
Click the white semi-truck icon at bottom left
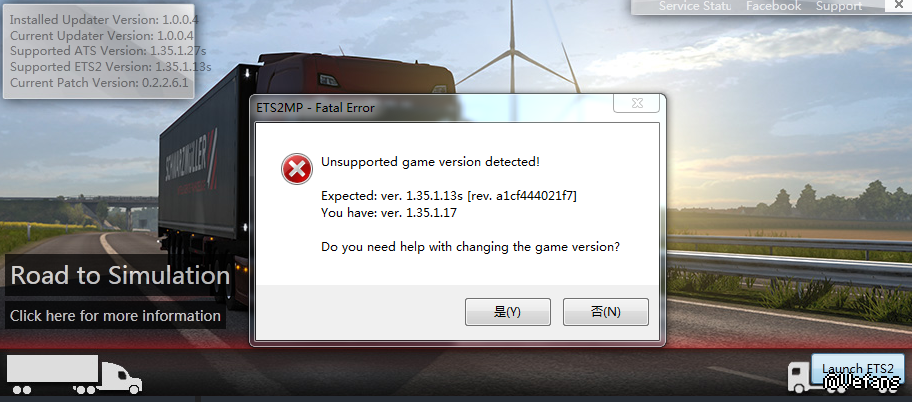point(74,374)
